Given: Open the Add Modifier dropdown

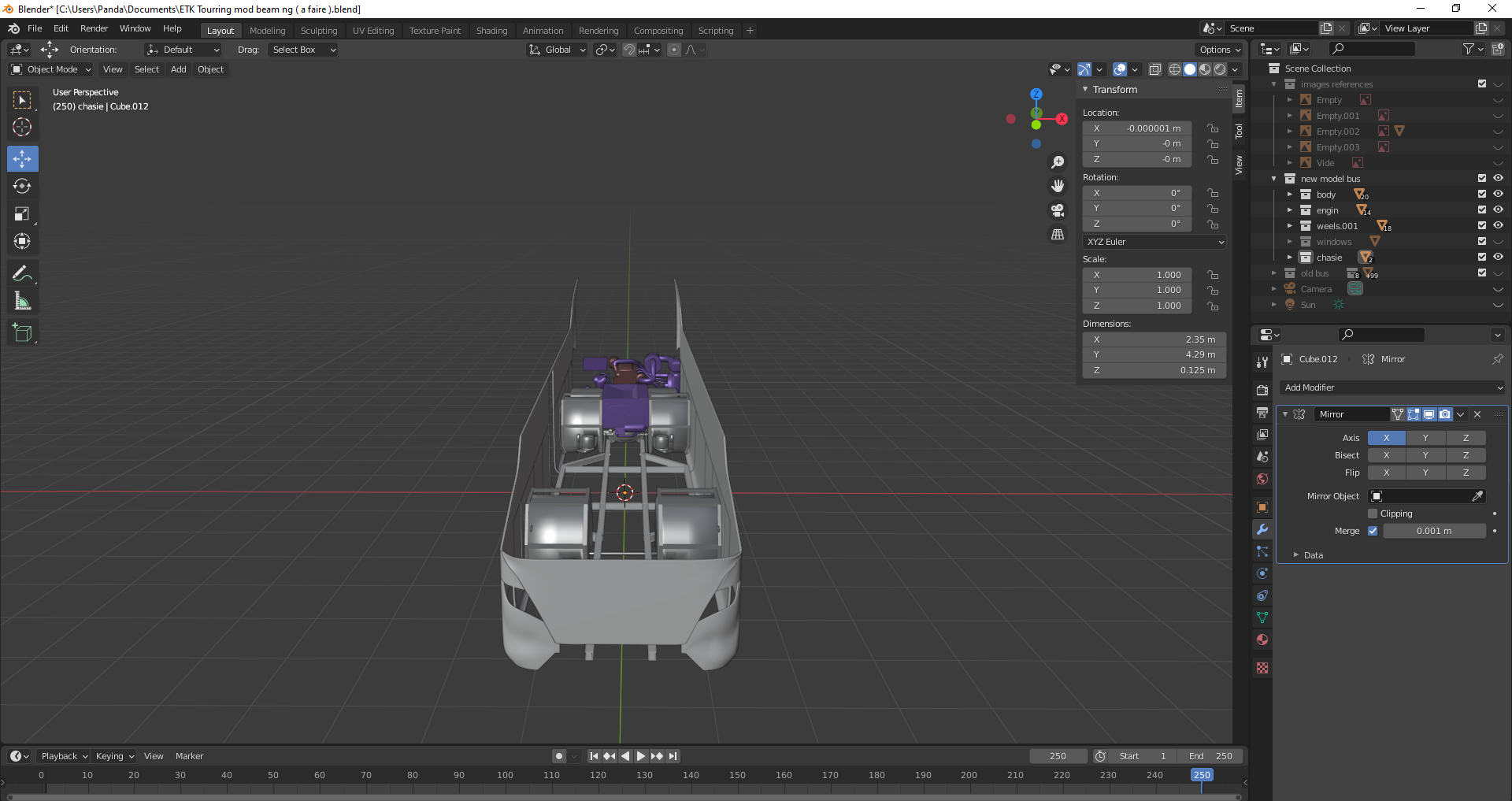Looking at the screenshot, I should (1393, 388).
